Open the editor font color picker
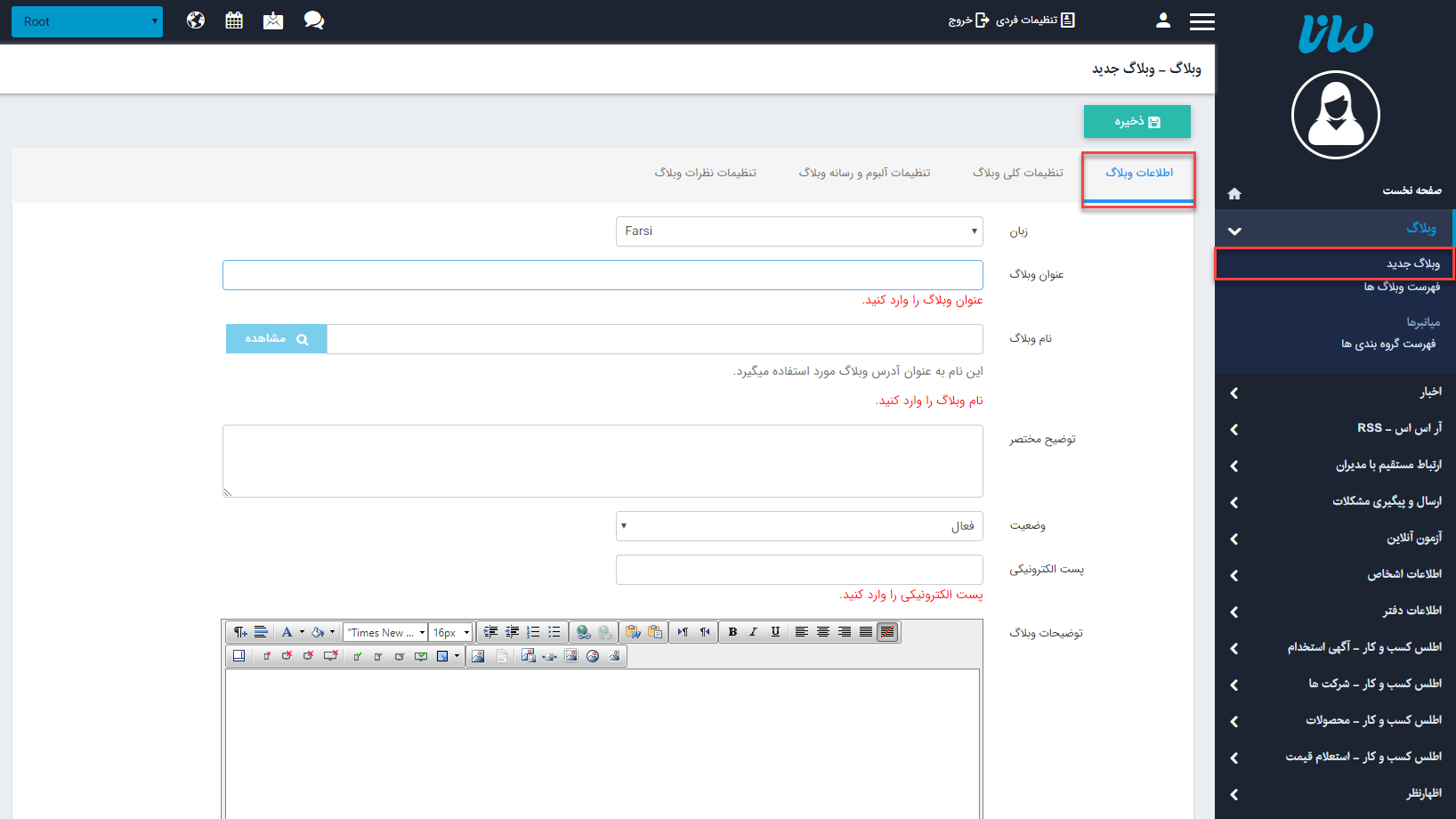 (x=287, y=632)
